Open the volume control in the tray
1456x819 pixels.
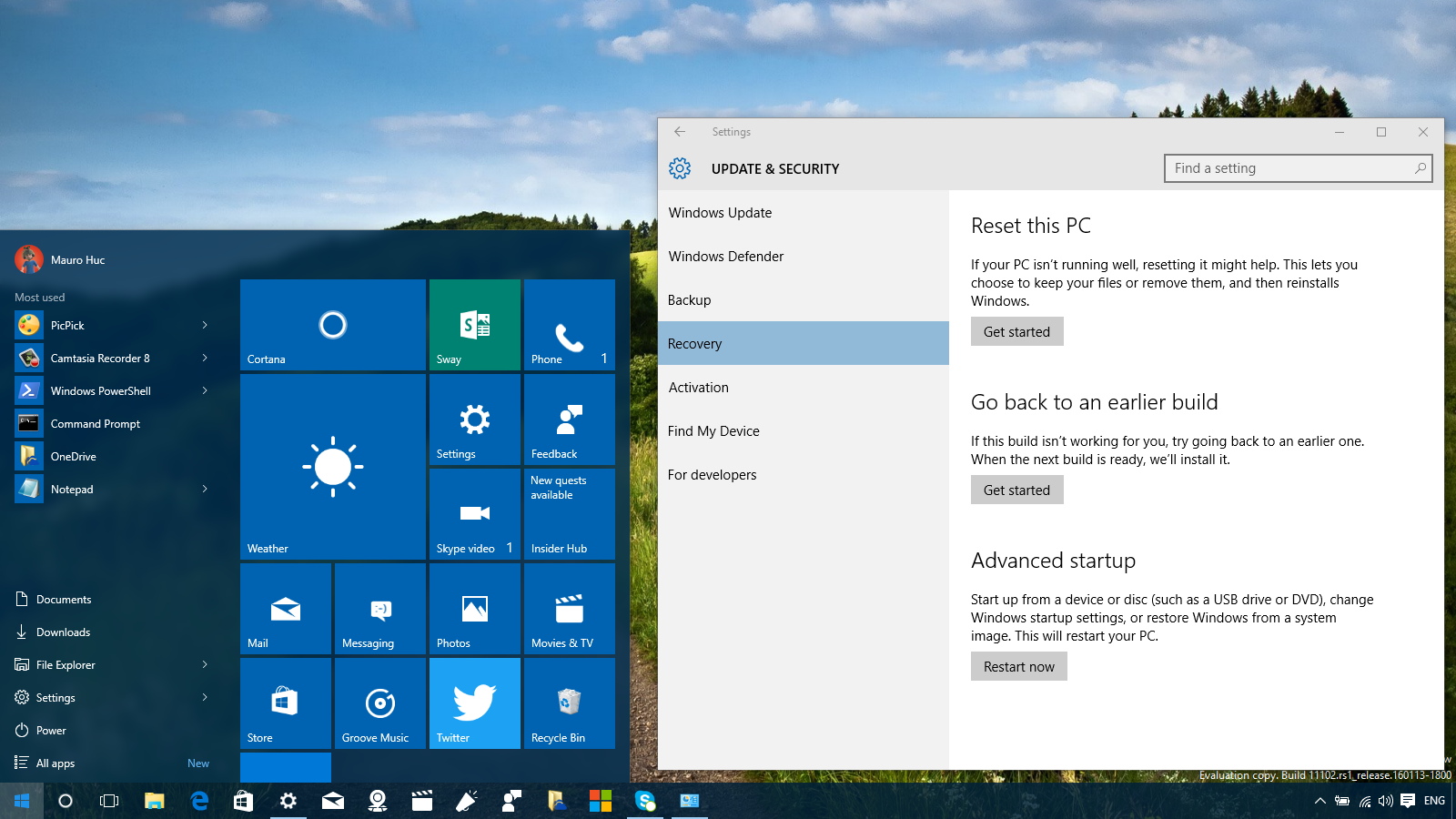(x=1387, y=802)
